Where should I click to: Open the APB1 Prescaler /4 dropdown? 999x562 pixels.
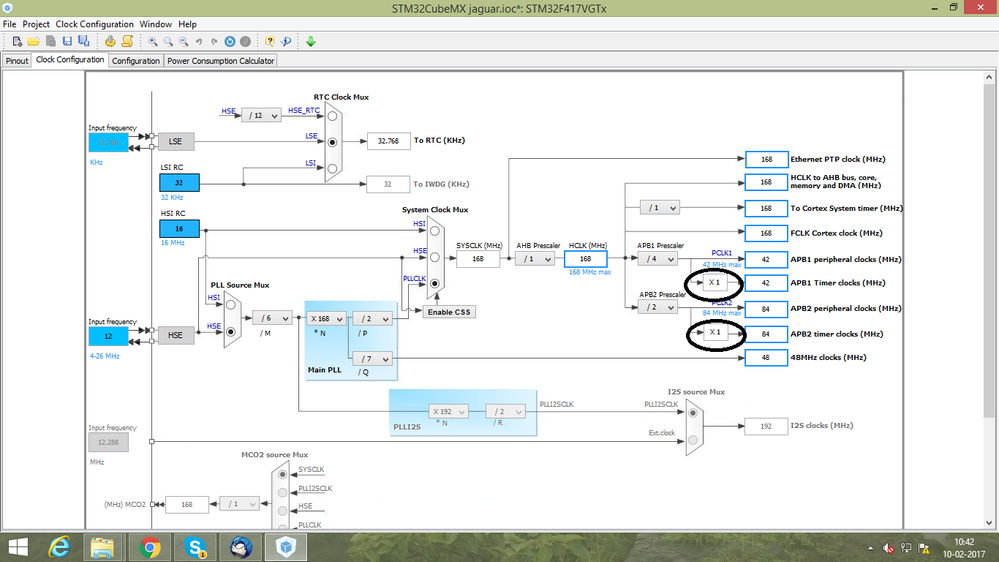click(658, 259)
